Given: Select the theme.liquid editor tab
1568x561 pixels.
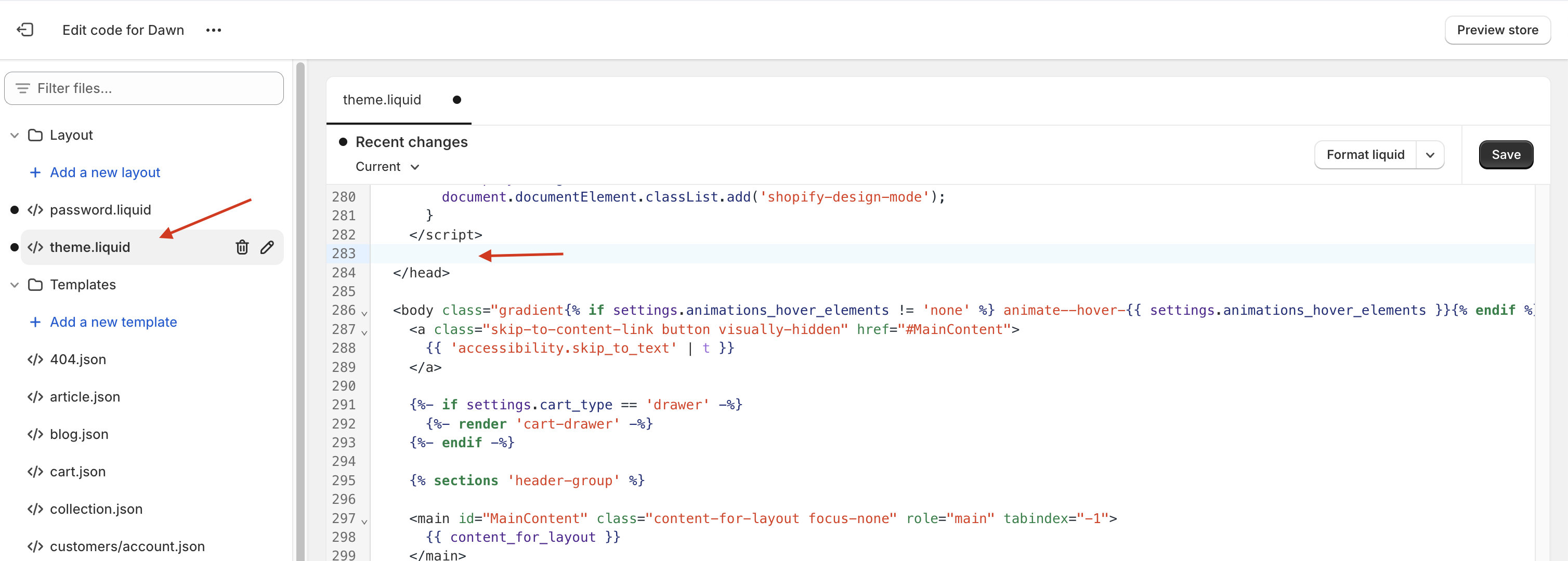Looking at the screenshot, I should pyautogui.click(x=382, y=100).
